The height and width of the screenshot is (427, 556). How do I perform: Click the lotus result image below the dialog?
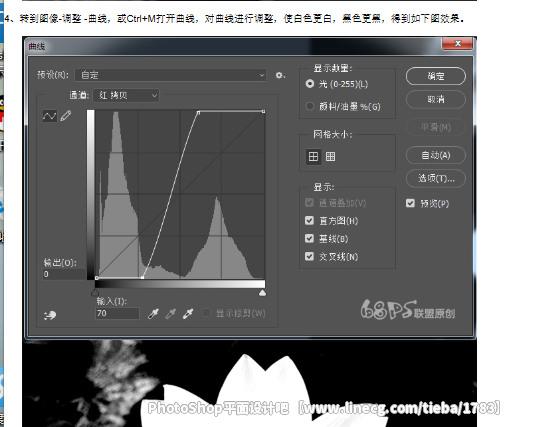point(249,383)
